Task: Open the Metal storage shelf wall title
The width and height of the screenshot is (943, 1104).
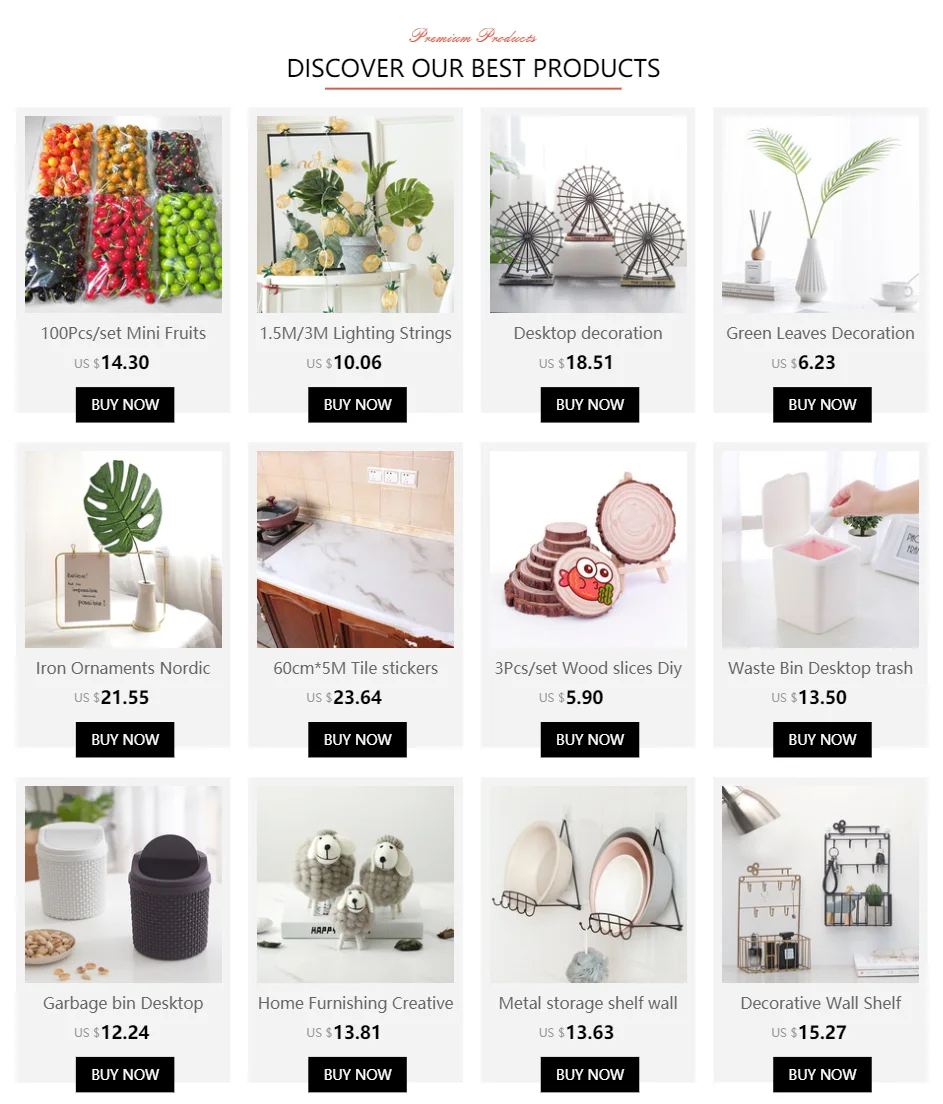Action: coord(588,1003)
